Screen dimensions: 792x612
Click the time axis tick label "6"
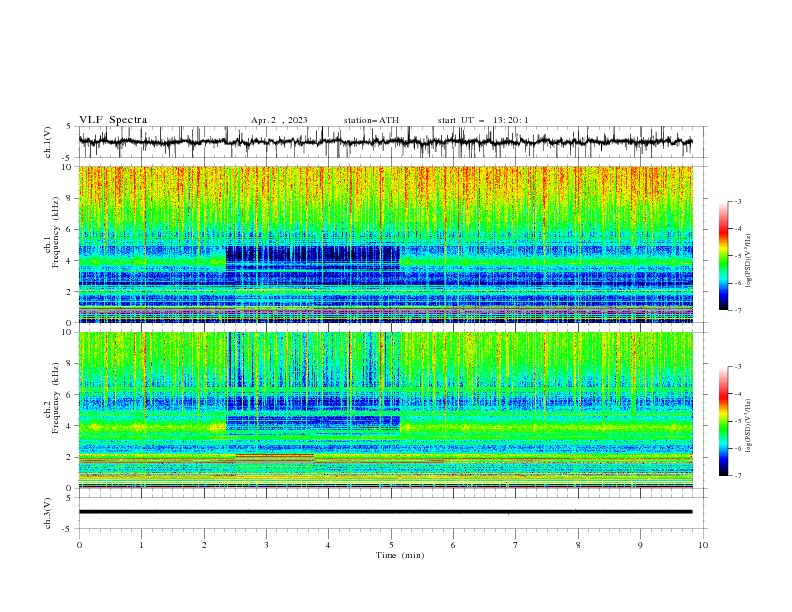[453, 545]
